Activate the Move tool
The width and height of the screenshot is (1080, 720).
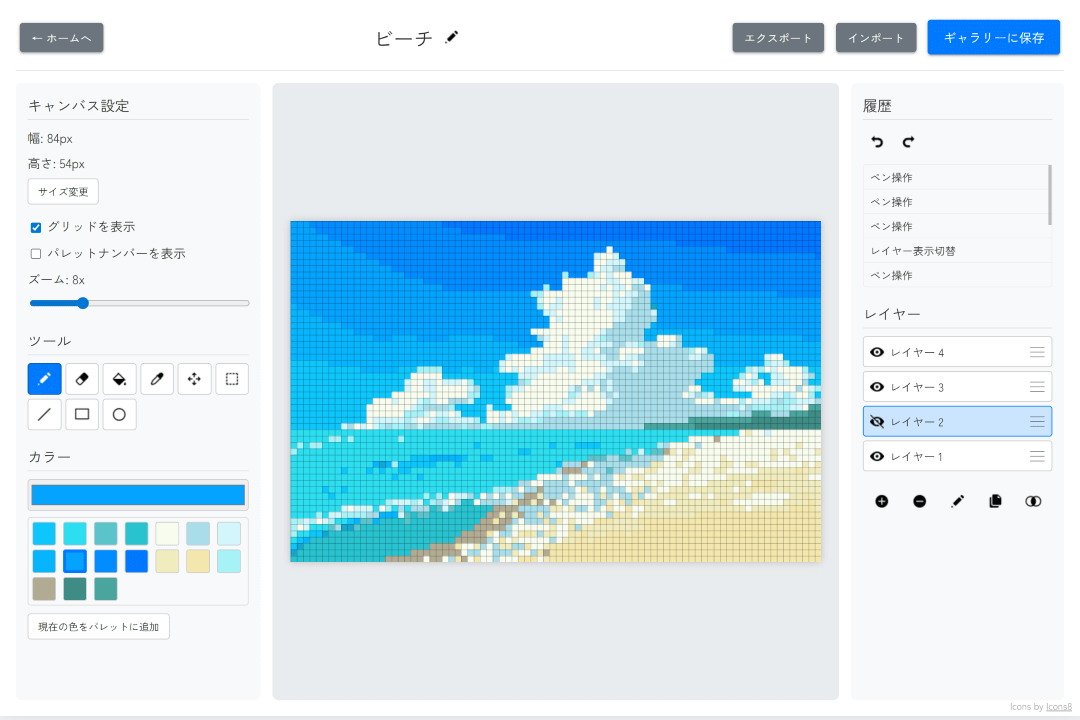click(x=194, y=379)
